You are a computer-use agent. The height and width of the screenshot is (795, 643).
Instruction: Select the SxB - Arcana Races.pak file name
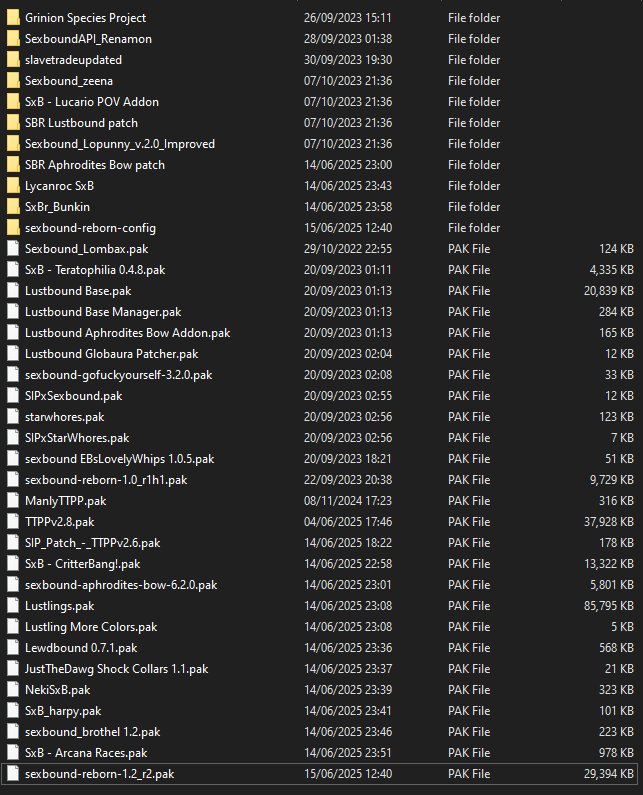86,752
